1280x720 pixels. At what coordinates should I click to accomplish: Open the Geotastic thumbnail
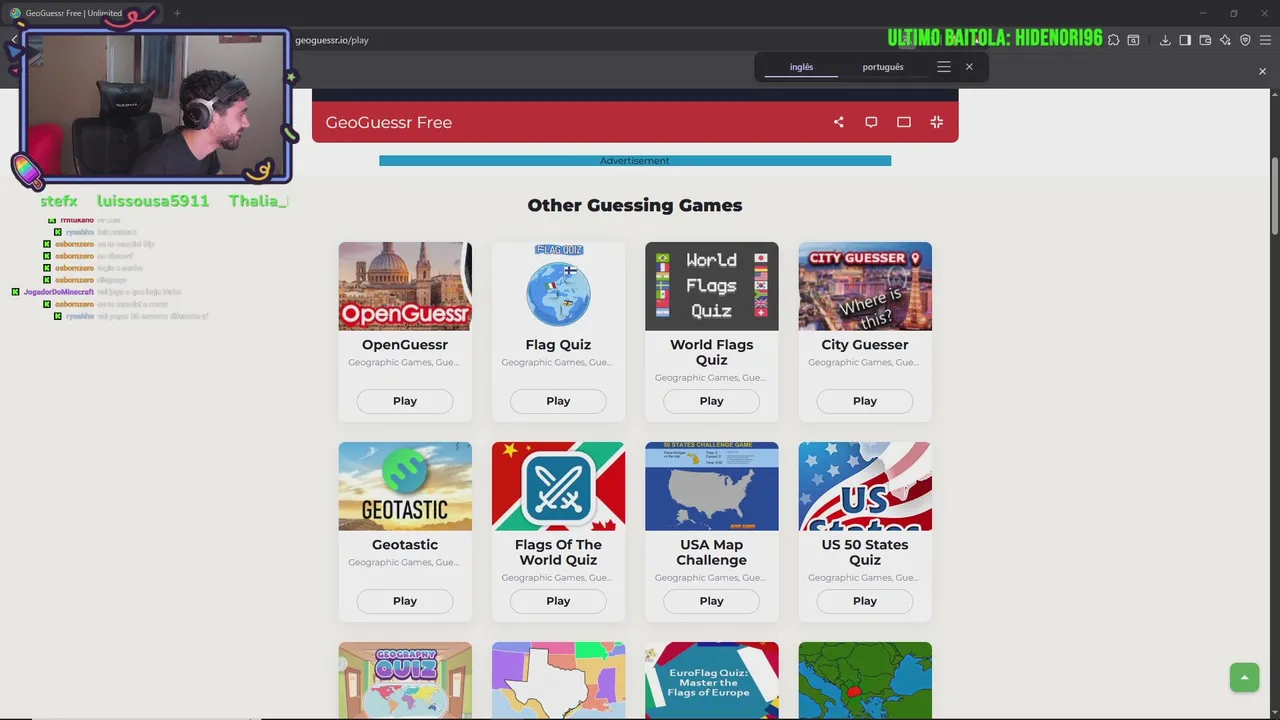[x=405, y=486]
